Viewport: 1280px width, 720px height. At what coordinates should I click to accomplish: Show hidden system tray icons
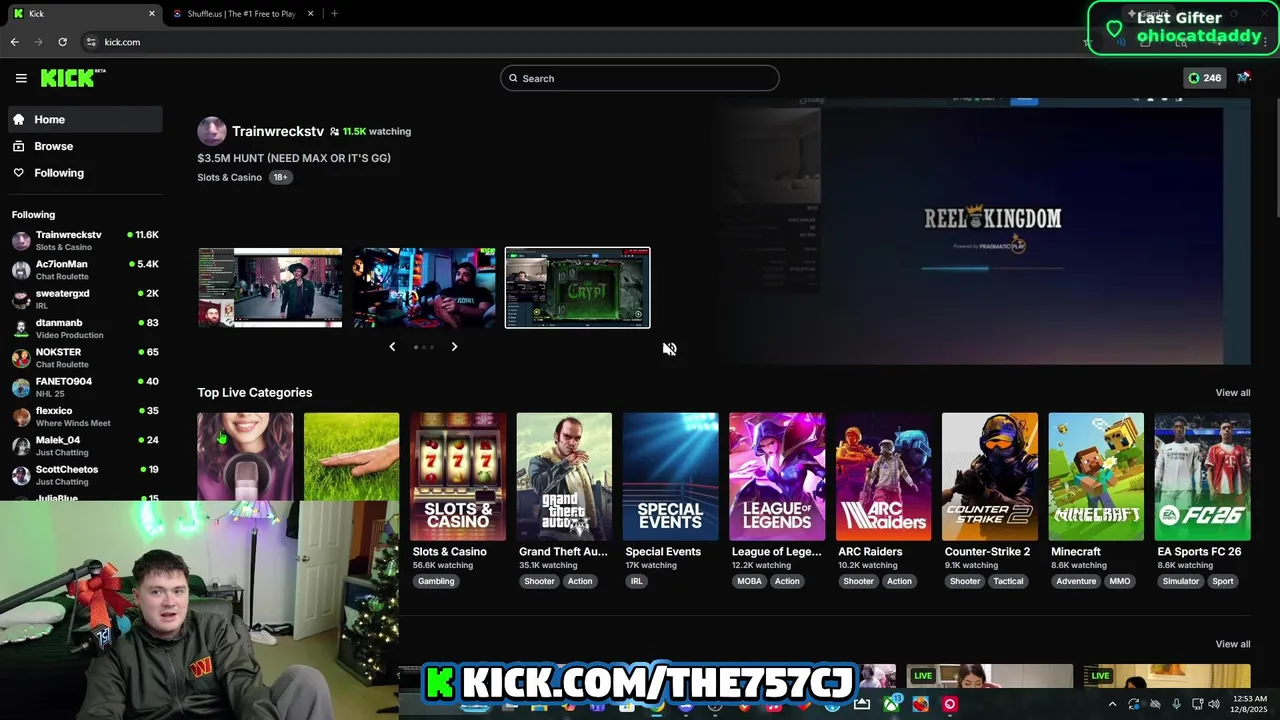1112,704
